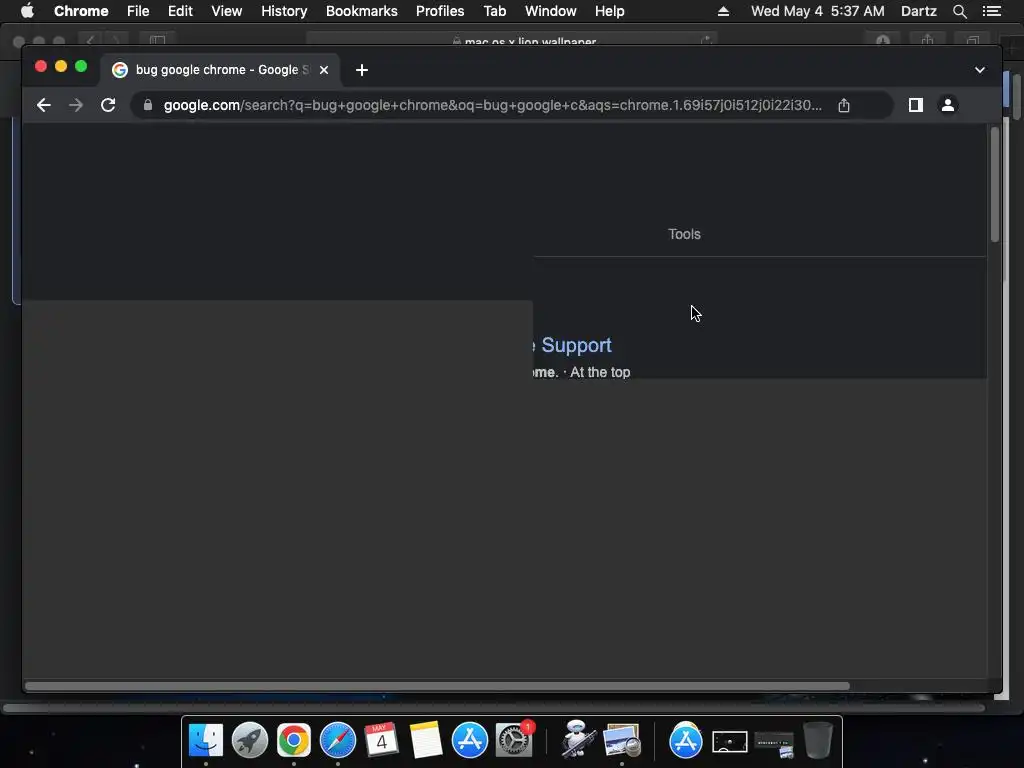Open Finder from the Dock
The image size is (1024, 768).
point(206,740)
